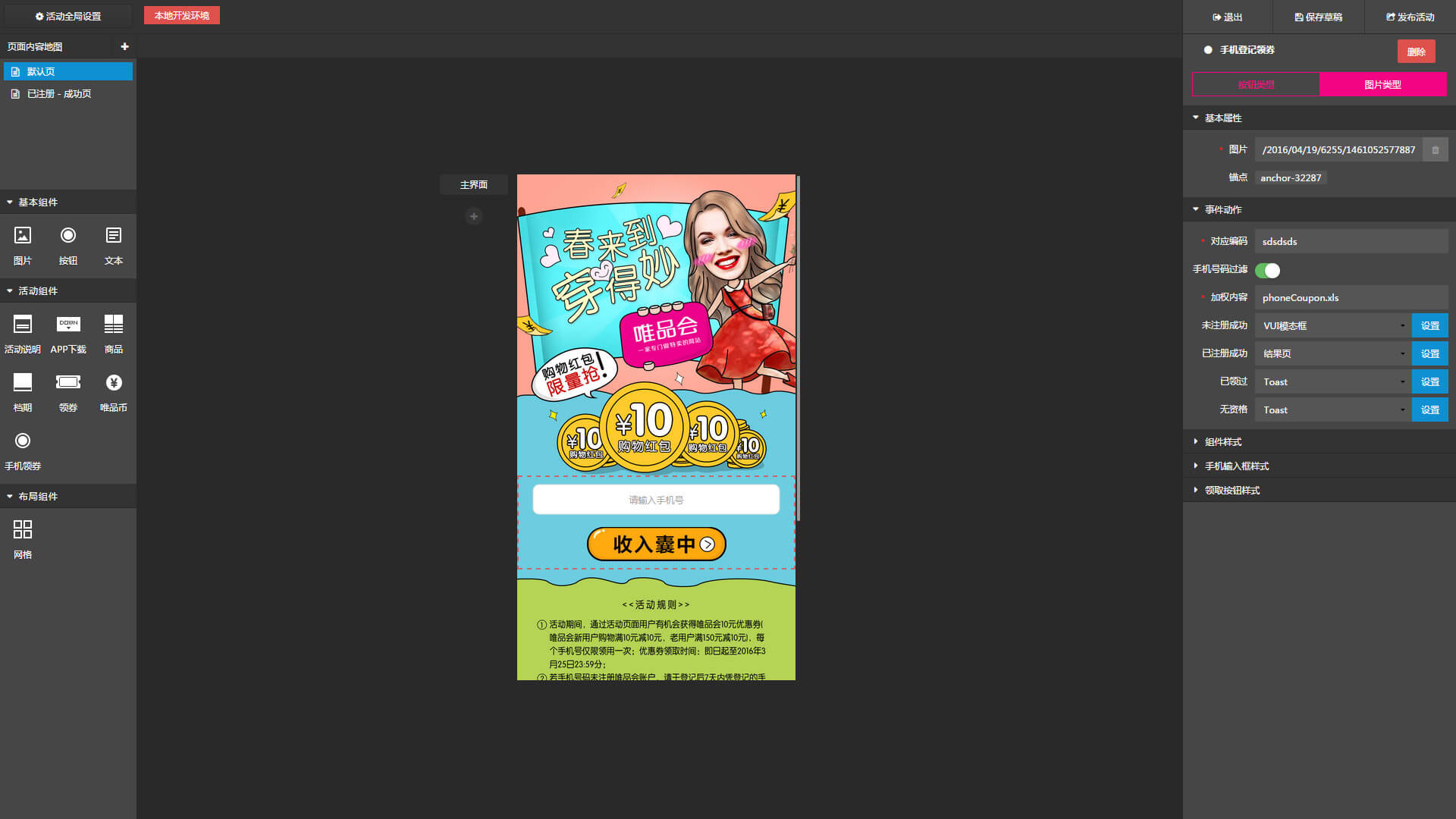Click the 请输入手机号 input in preview
The height and width of the screenshot is (819, 1456).
tap(656, 500)
